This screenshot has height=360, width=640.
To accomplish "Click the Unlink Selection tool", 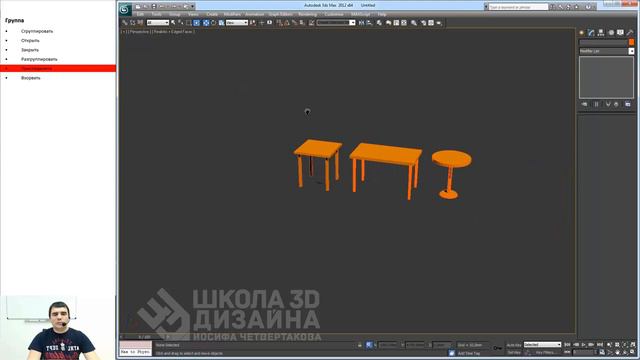I will (133, 23).
